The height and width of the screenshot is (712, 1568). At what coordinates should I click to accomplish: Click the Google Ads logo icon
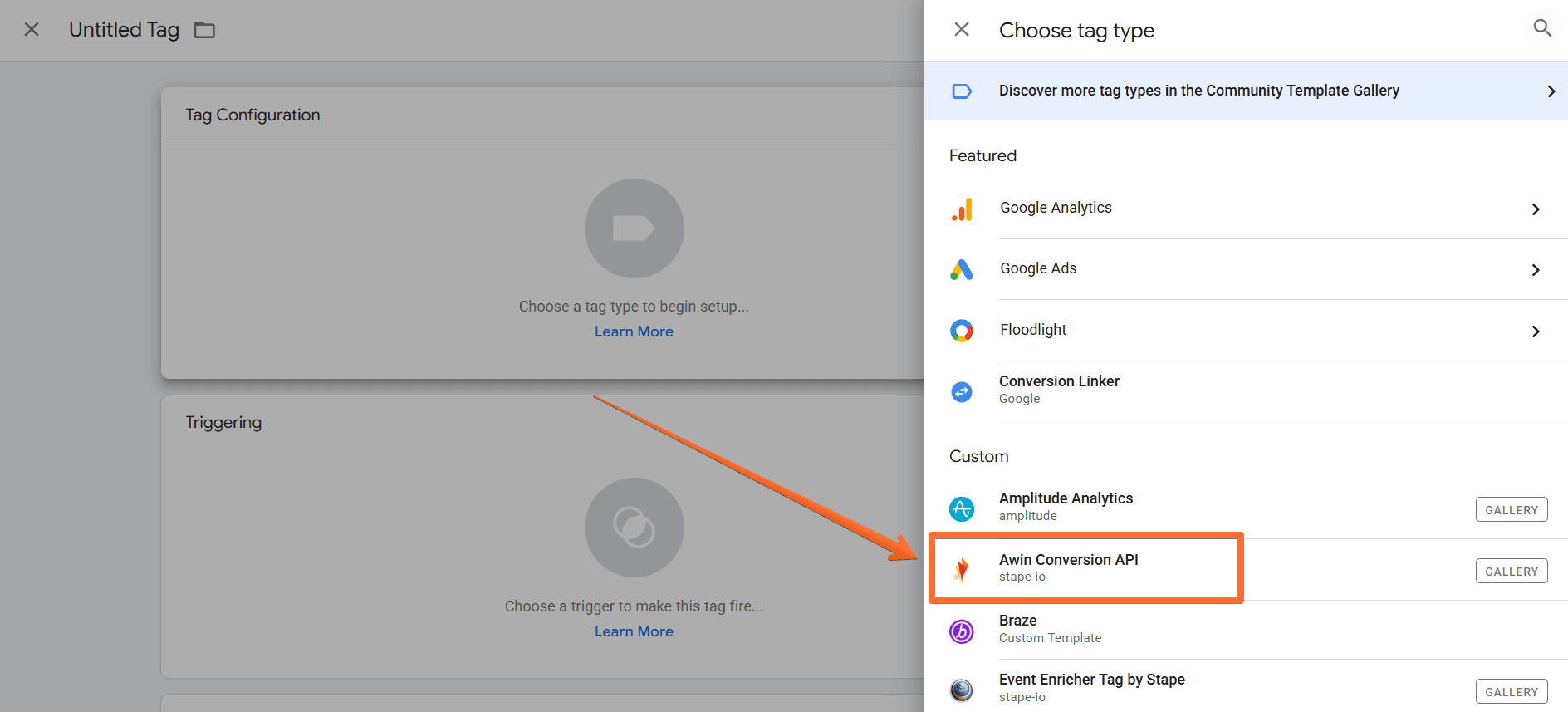(962, 269)
